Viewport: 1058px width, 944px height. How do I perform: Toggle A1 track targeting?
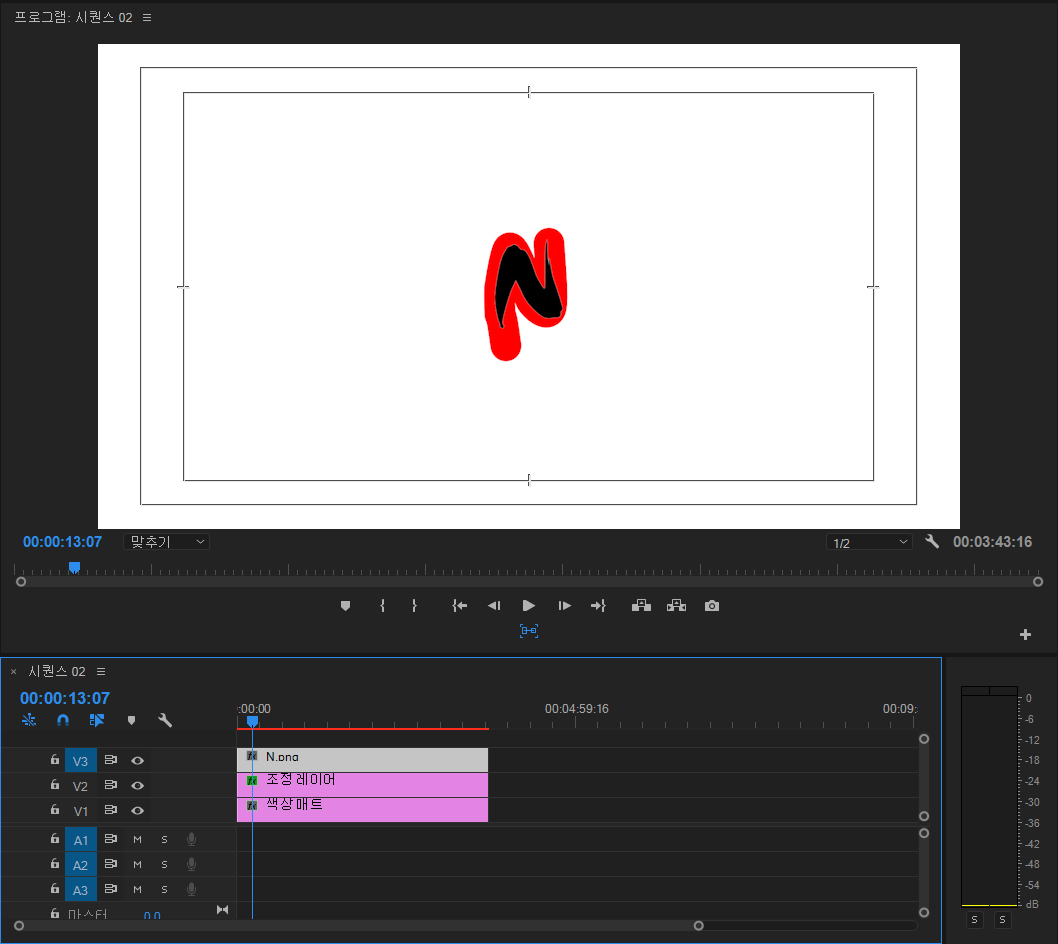80,839
